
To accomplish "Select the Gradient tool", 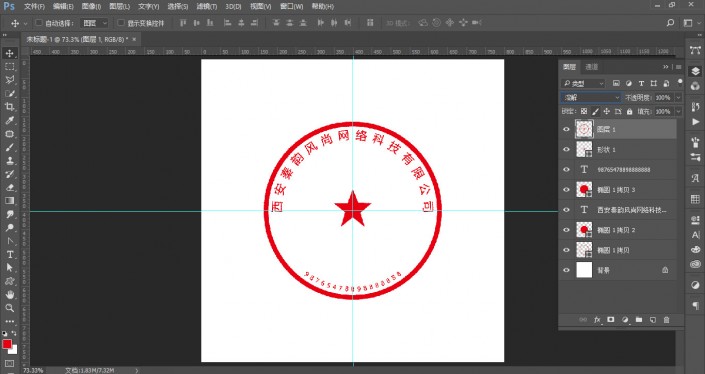I will pyautogui.click(x=9, y=201).
